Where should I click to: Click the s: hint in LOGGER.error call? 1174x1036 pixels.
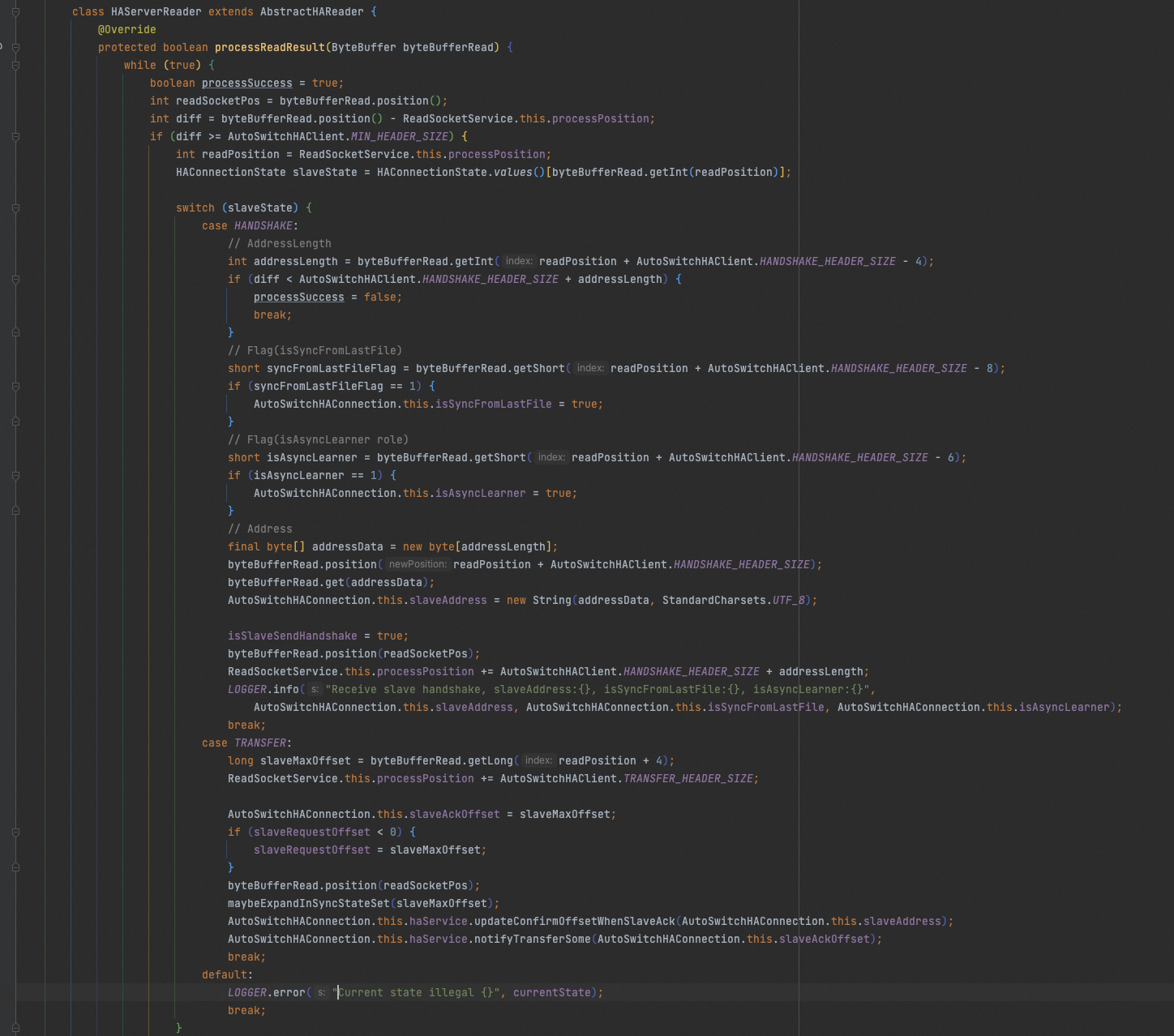coord(321,993)
